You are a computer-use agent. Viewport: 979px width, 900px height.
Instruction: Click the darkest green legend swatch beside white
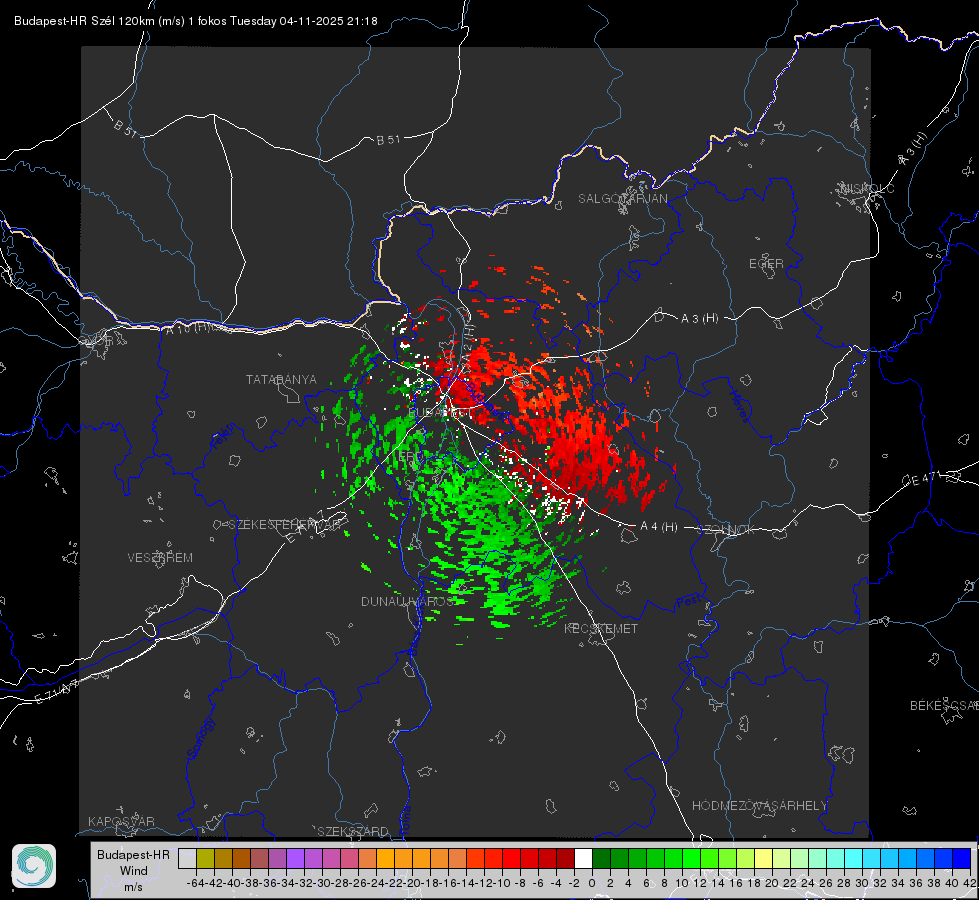pos(601,858)
